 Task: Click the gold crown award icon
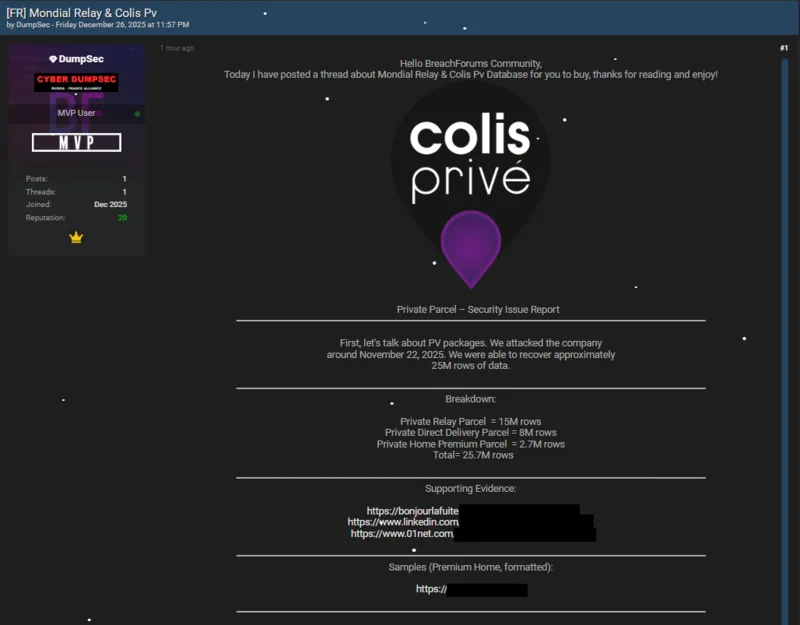click(76, 237)
